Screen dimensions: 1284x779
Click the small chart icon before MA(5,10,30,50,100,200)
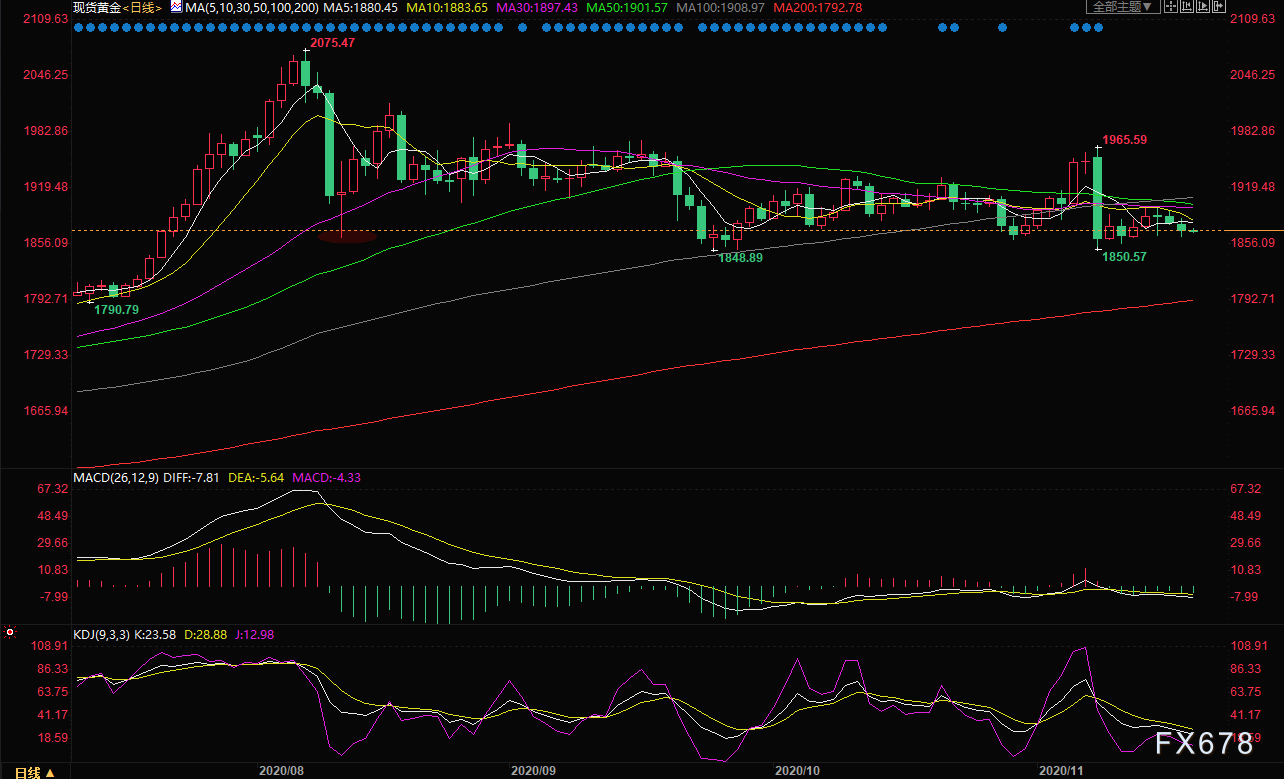point(176,6)
